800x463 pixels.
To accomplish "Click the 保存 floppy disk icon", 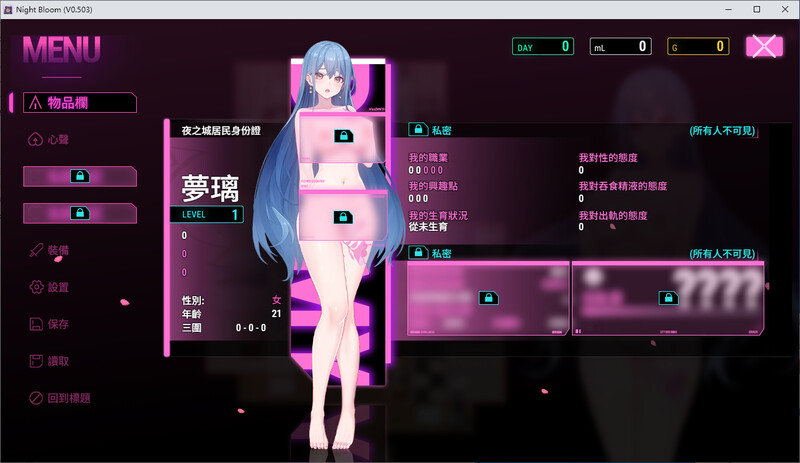I will [x=36, y=324].
